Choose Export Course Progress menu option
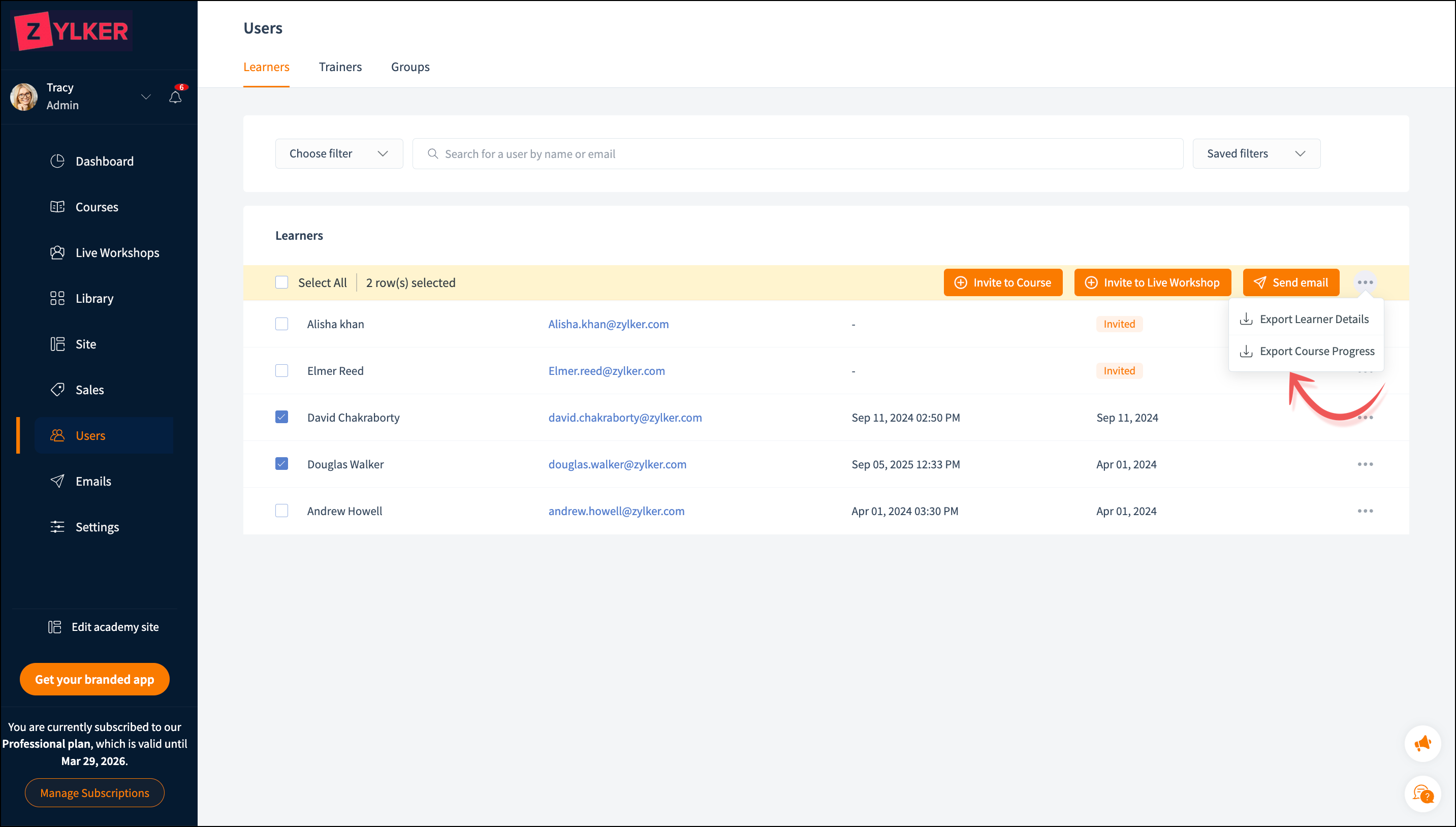This screenshot has height=827, width=1456. point(1316,351)
